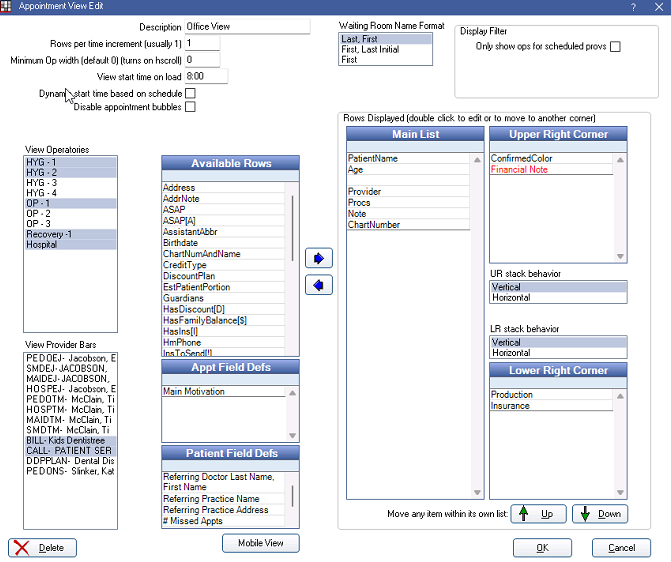Enable dynamic start time based on schedule
Viewport: 671px width, 562px height.
pyautogui.click(x=190, y=93)
